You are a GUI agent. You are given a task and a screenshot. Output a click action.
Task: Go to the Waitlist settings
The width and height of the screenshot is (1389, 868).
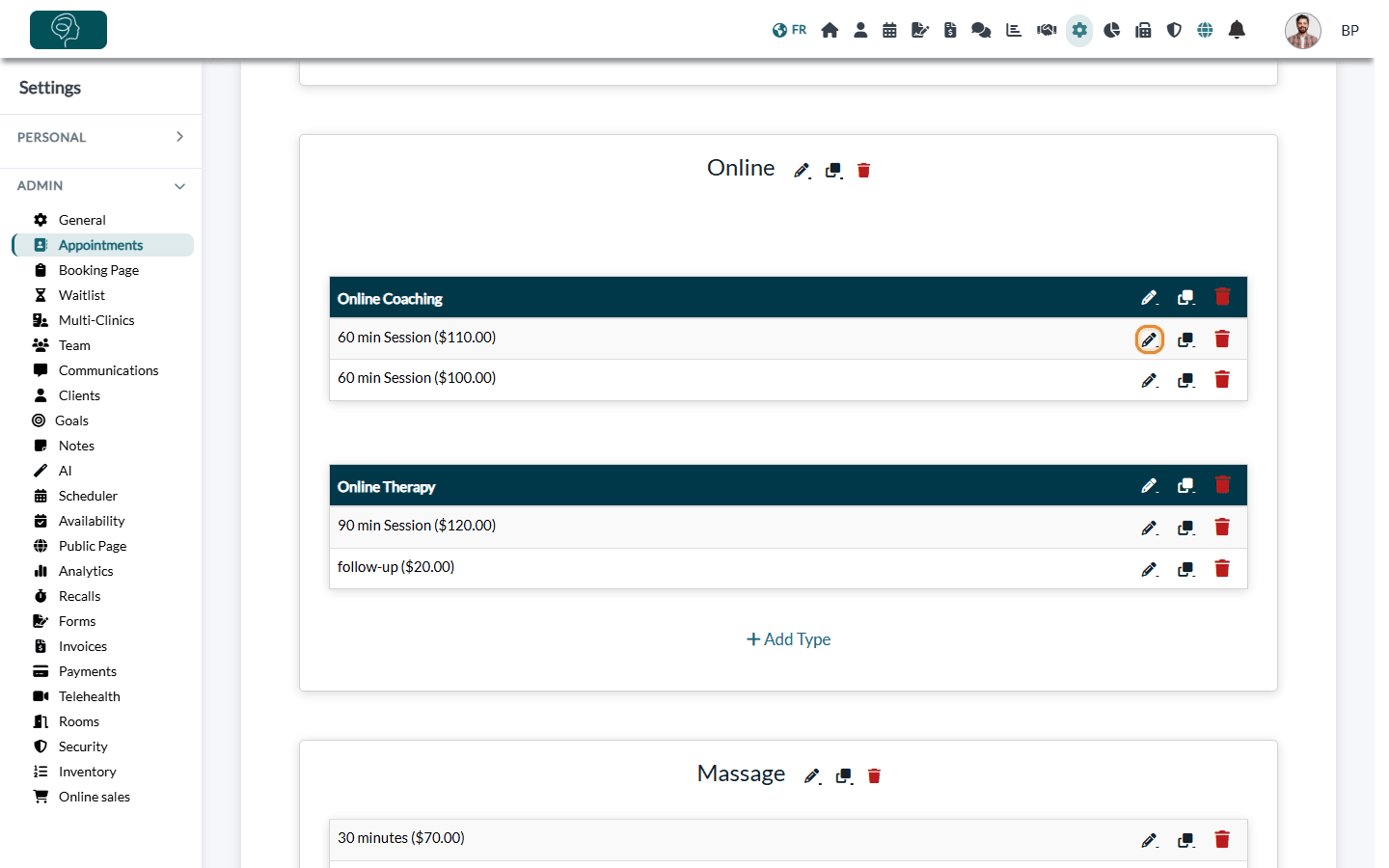(x=82, y=295)
